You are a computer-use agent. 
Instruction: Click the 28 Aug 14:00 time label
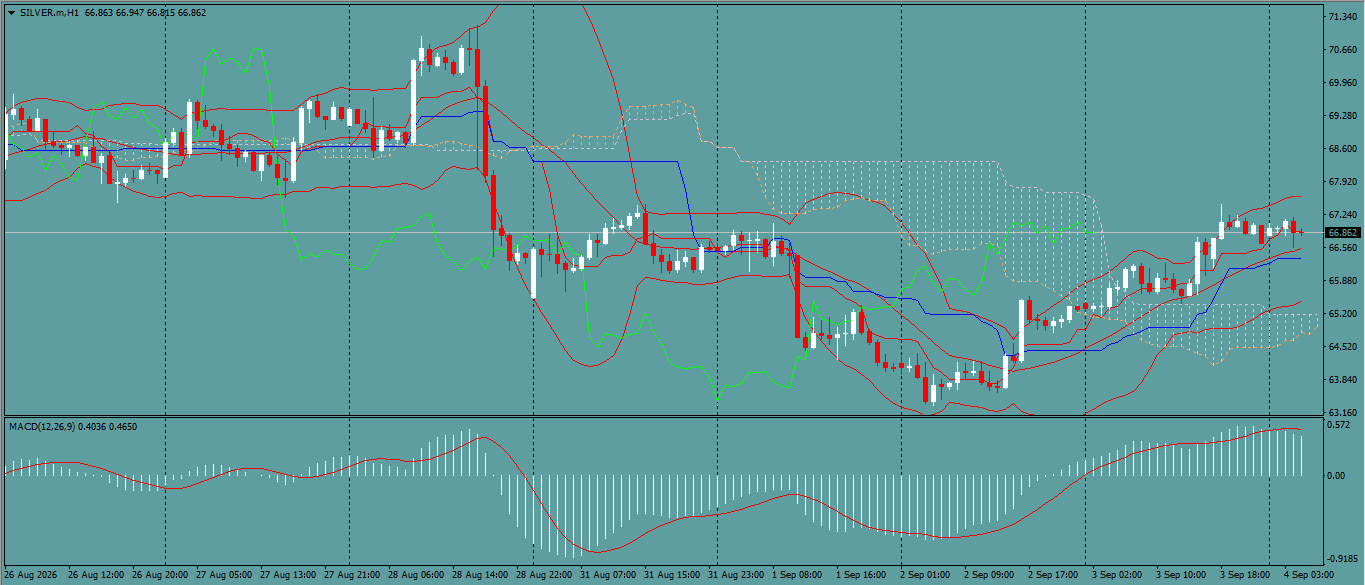tap(480, 576)
